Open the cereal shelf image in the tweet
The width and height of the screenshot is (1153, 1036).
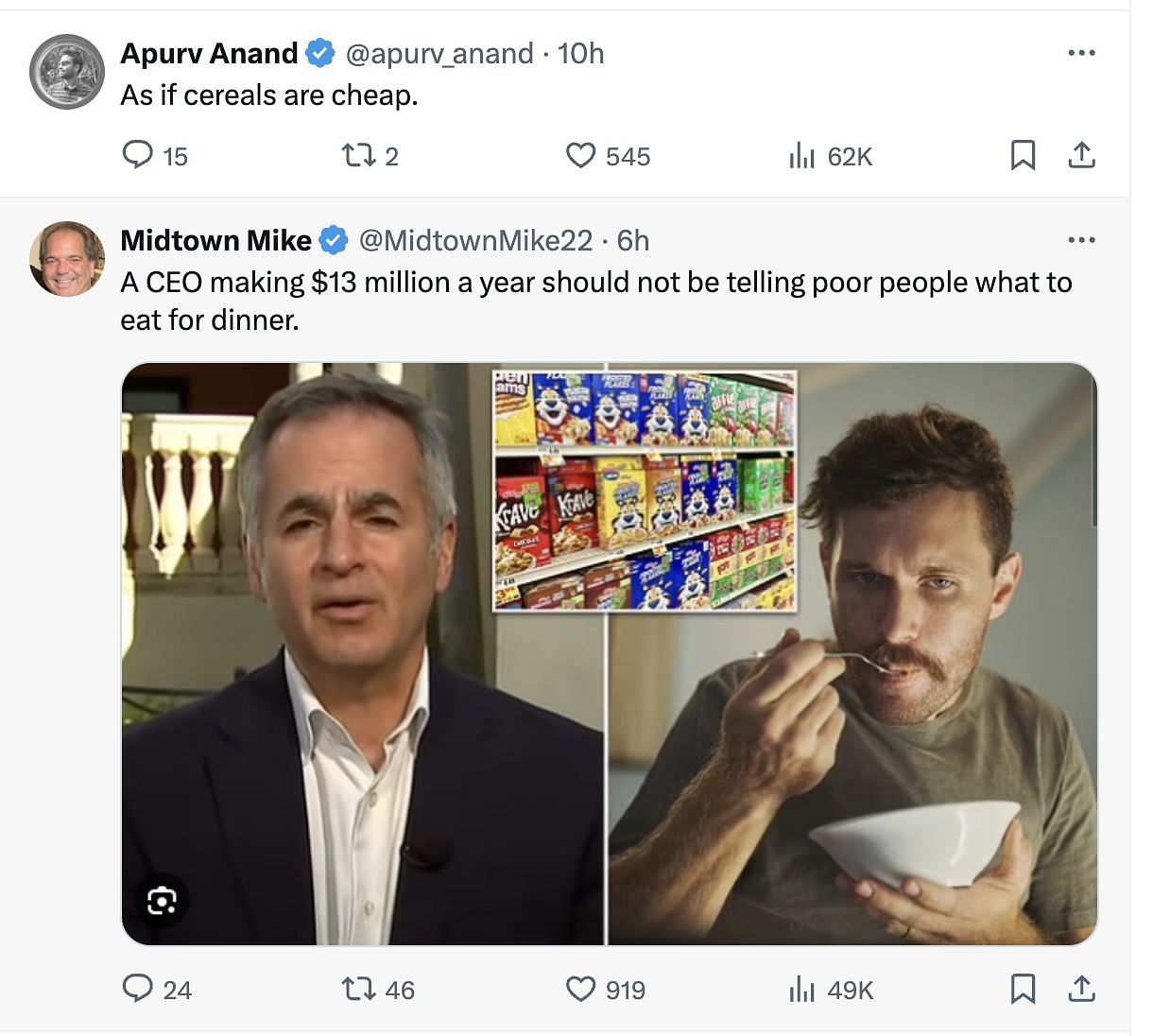(x=644, y=490)
